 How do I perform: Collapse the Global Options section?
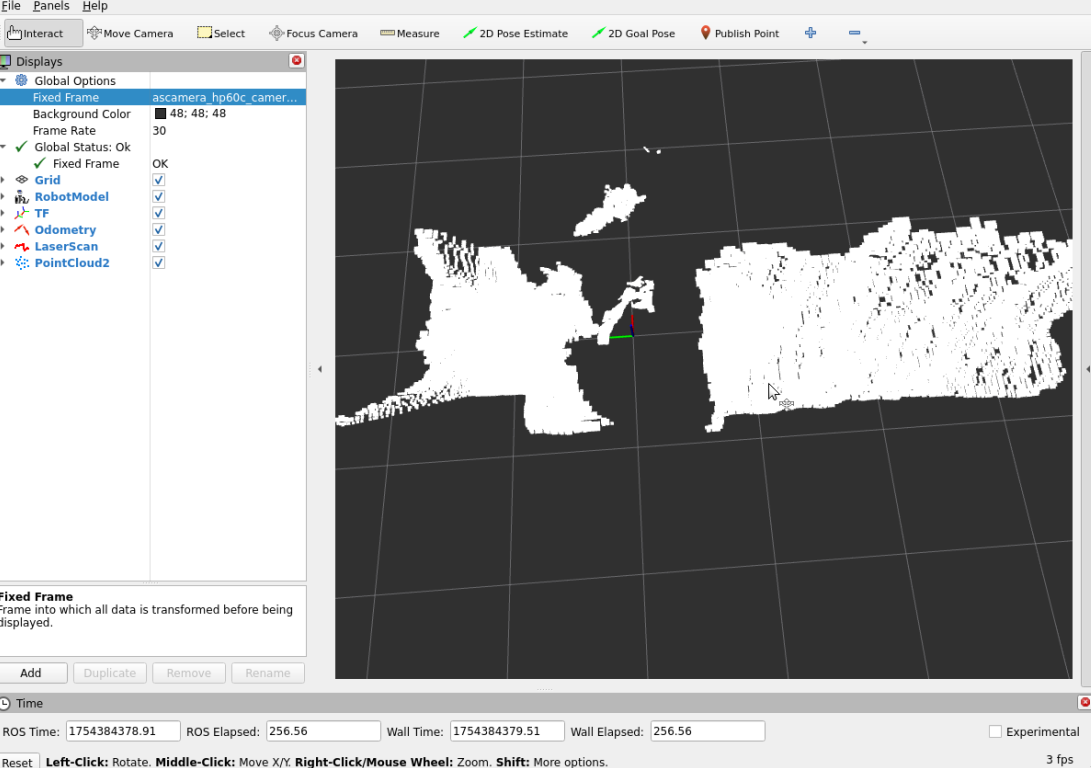(3, 81)
